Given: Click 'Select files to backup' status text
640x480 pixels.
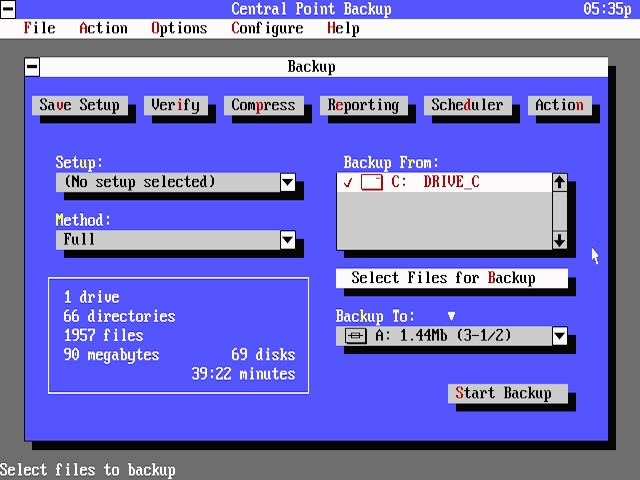Looking at the screenshot, I should 88,470.
